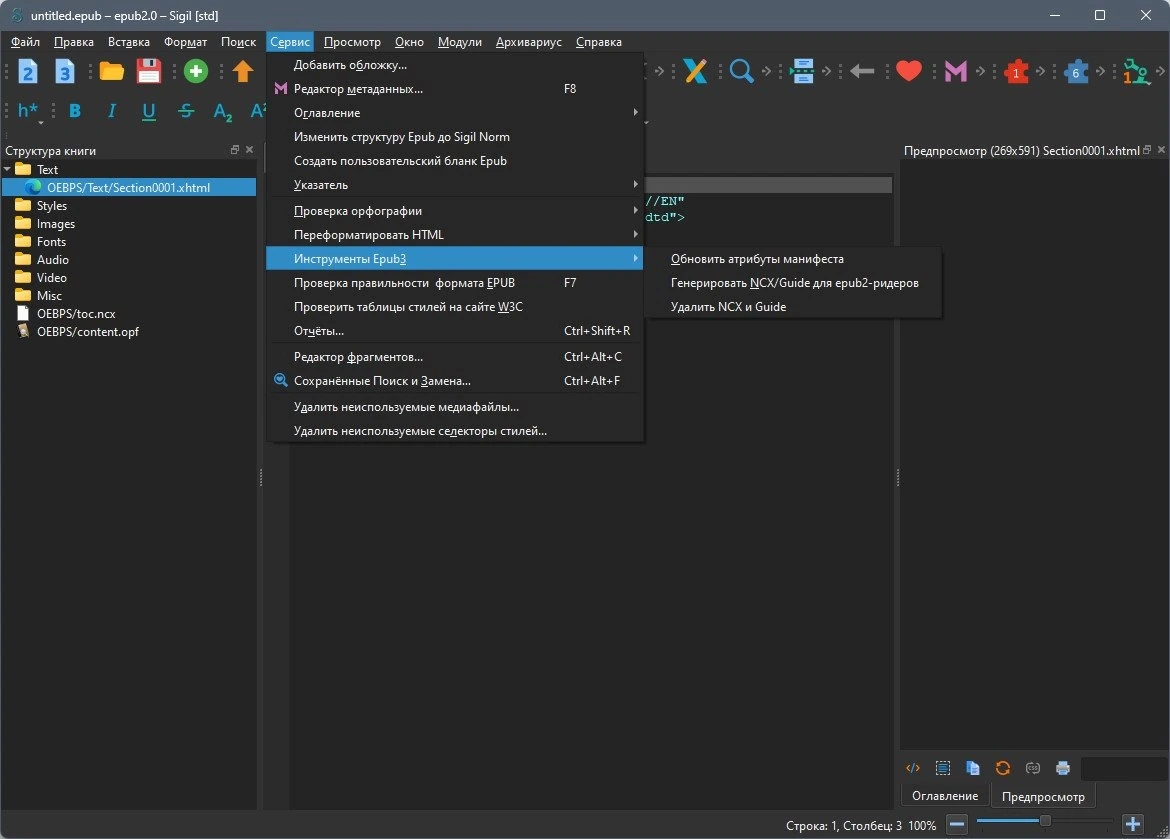Click the preview select-all icon
1170x839 pixels.
[942, 768]
